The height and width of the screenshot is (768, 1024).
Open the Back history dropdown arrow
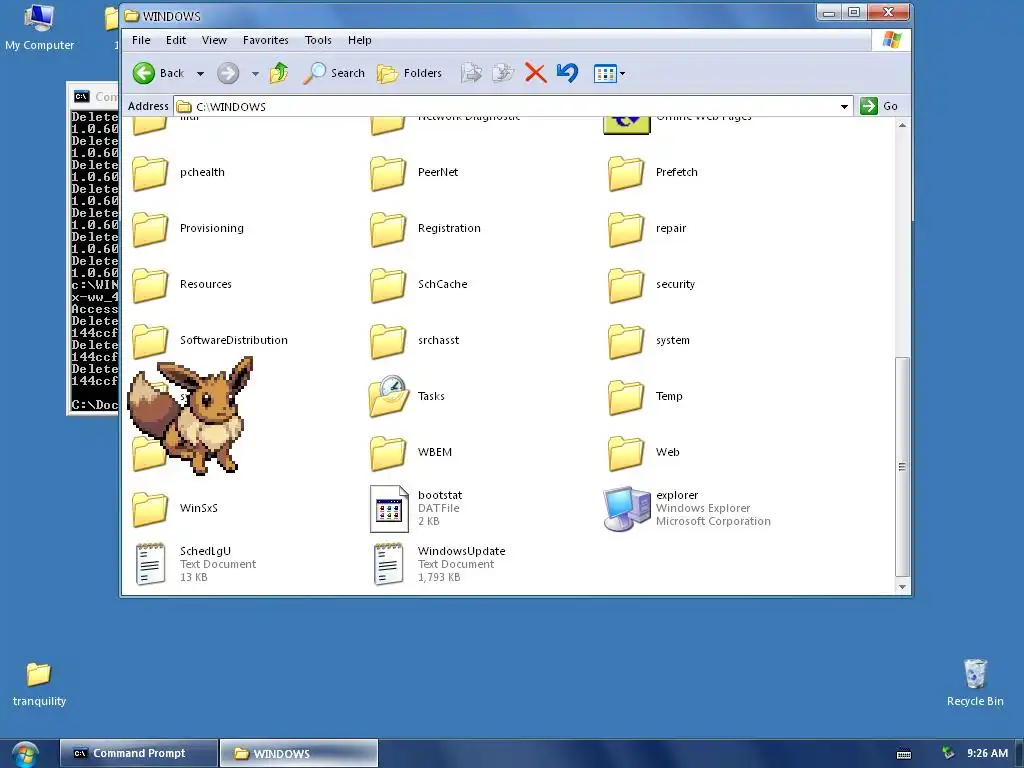[200, 74]
